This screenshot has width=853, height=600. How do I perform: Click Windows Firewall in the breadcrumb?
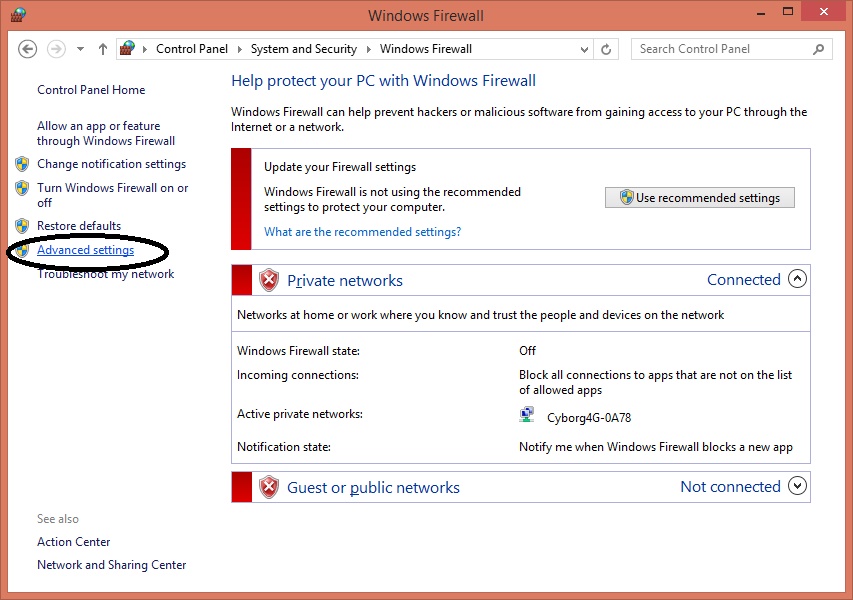coord(426,49)
